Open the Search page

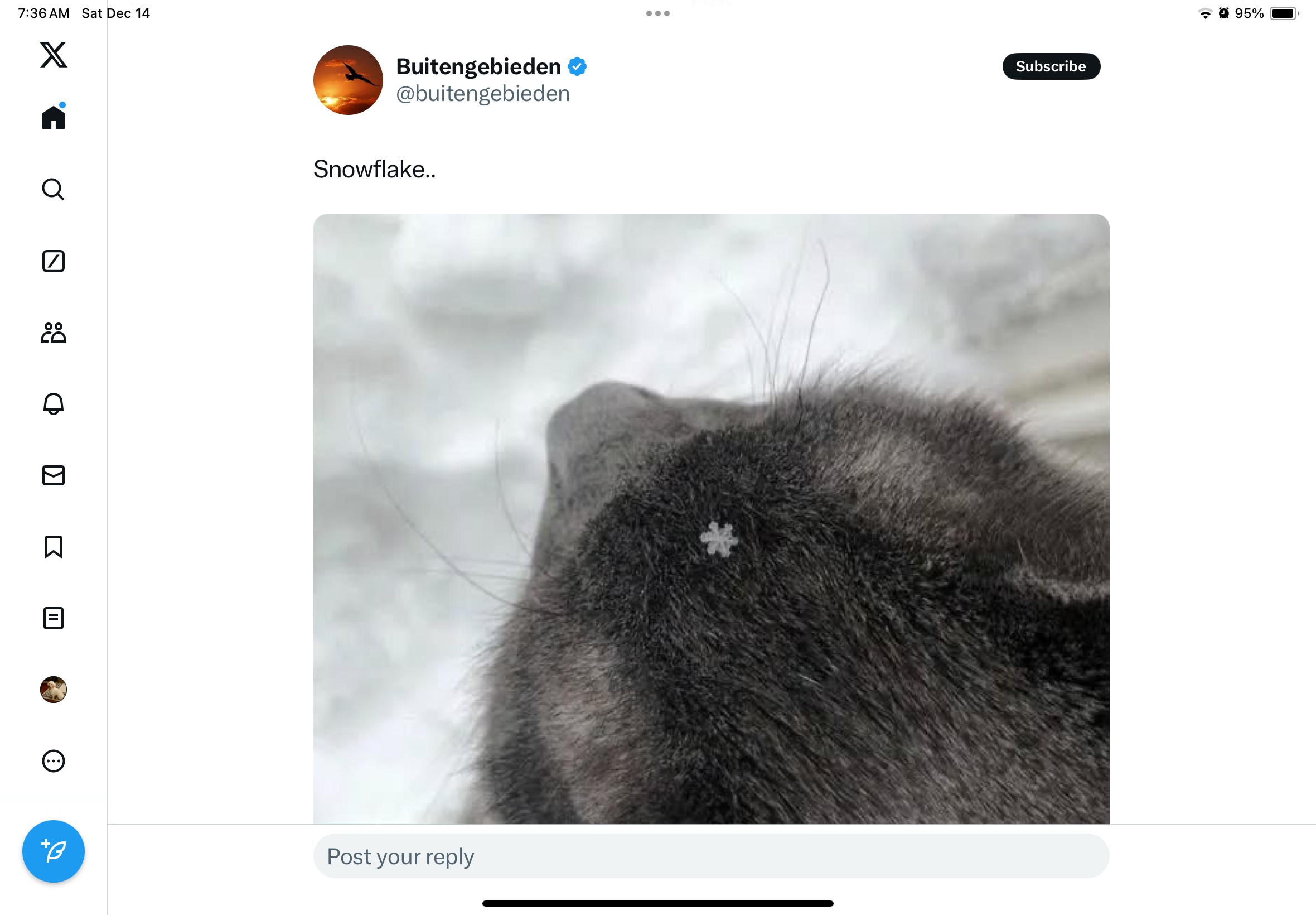coord(54,189)
